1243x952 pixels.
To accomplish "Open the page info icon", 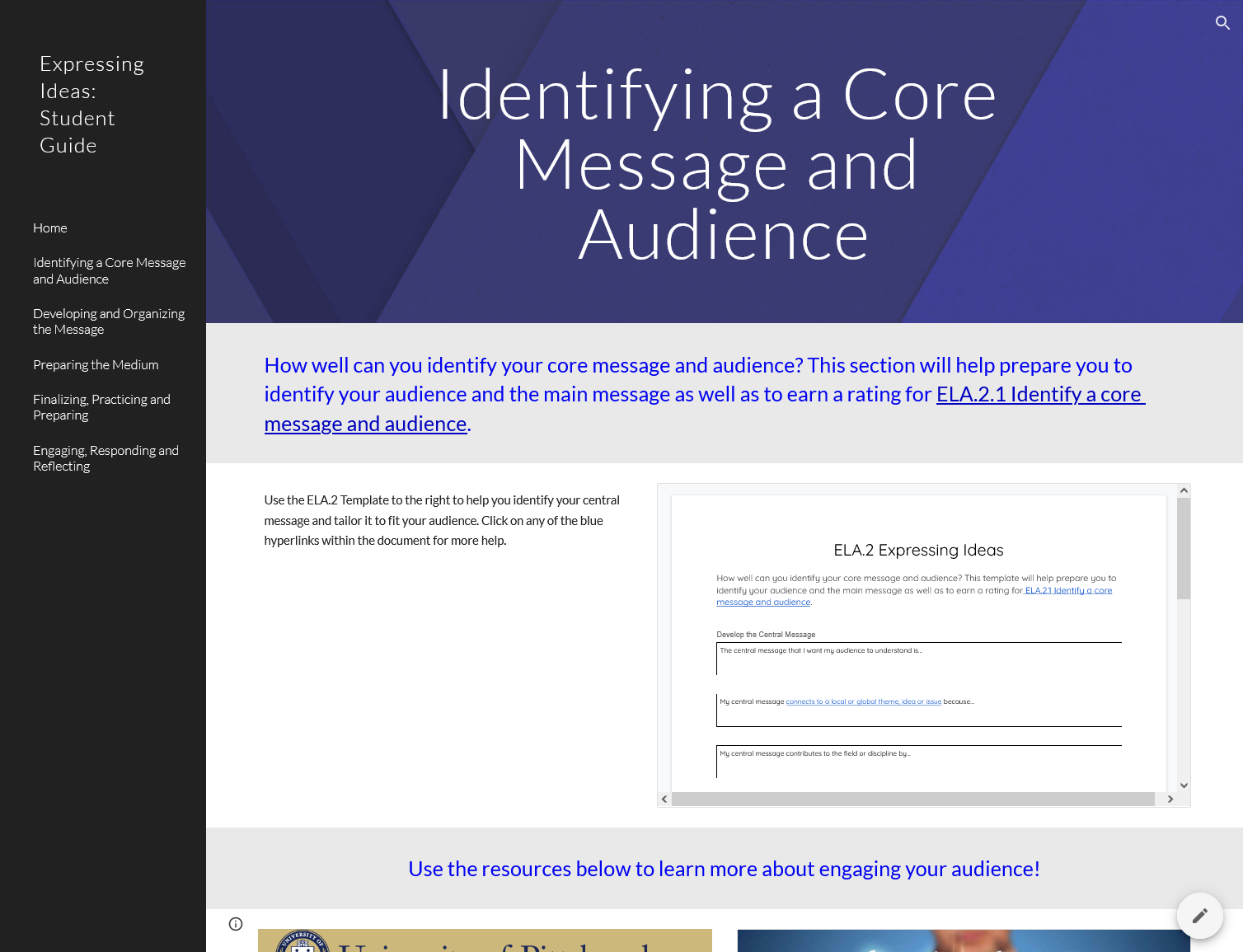I will click(x=236, y=924).
